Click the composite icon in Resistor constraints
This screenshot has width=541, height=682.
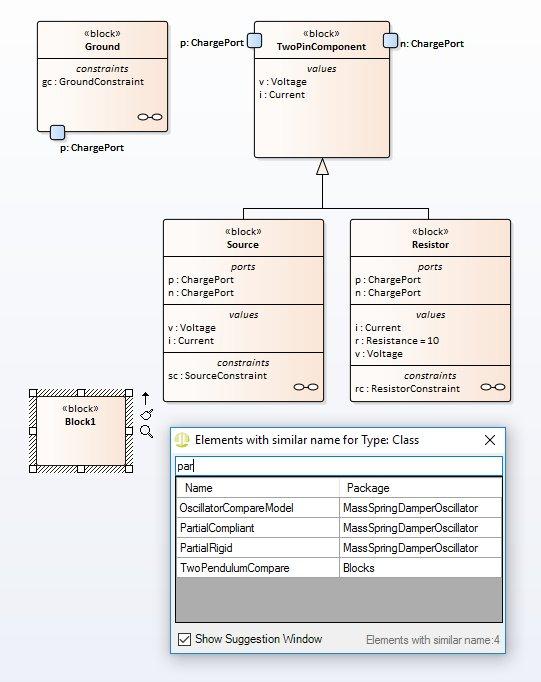tap(493, 387)
